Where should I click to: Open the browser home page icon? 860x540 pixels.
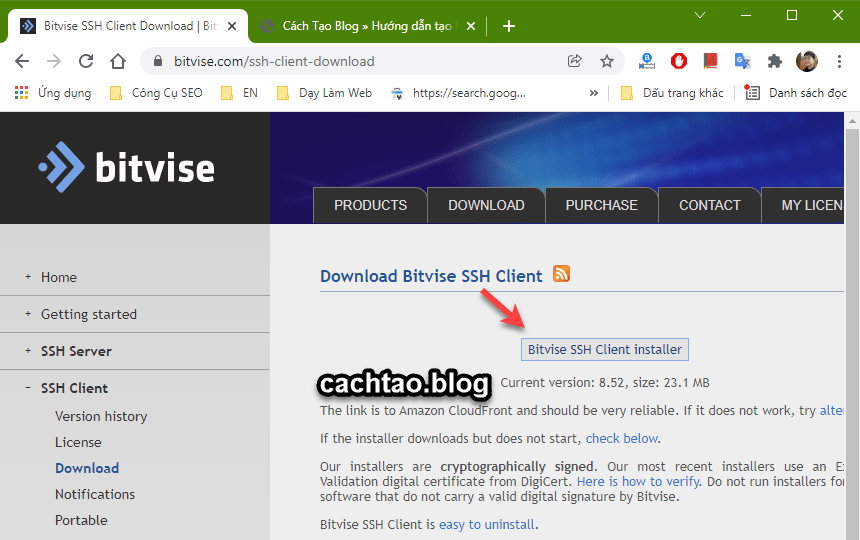coord(118,61)
